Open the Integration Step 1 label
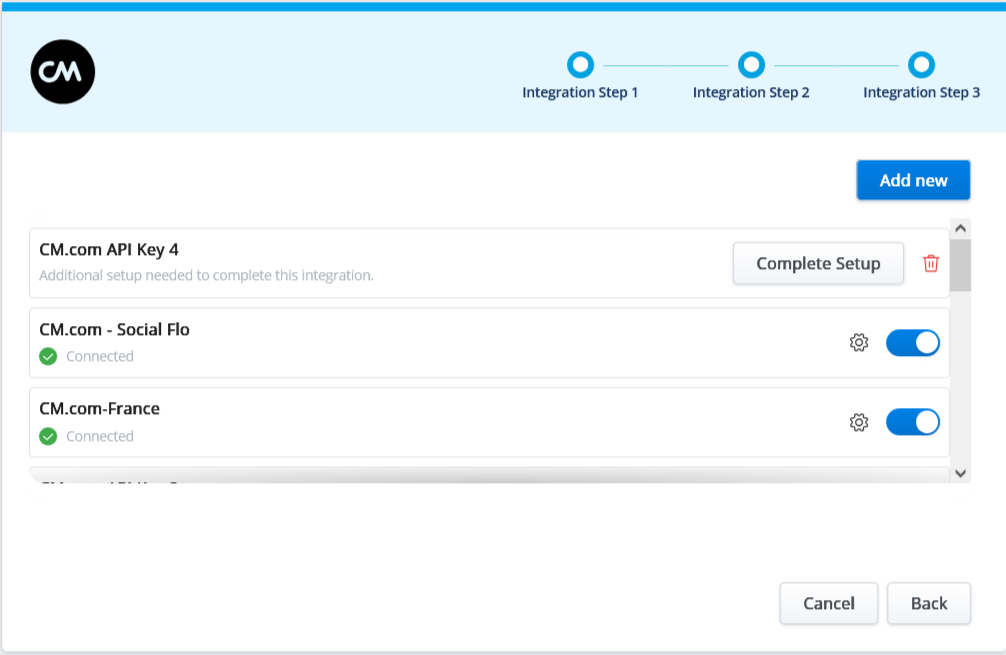 (x=580, y=92)
